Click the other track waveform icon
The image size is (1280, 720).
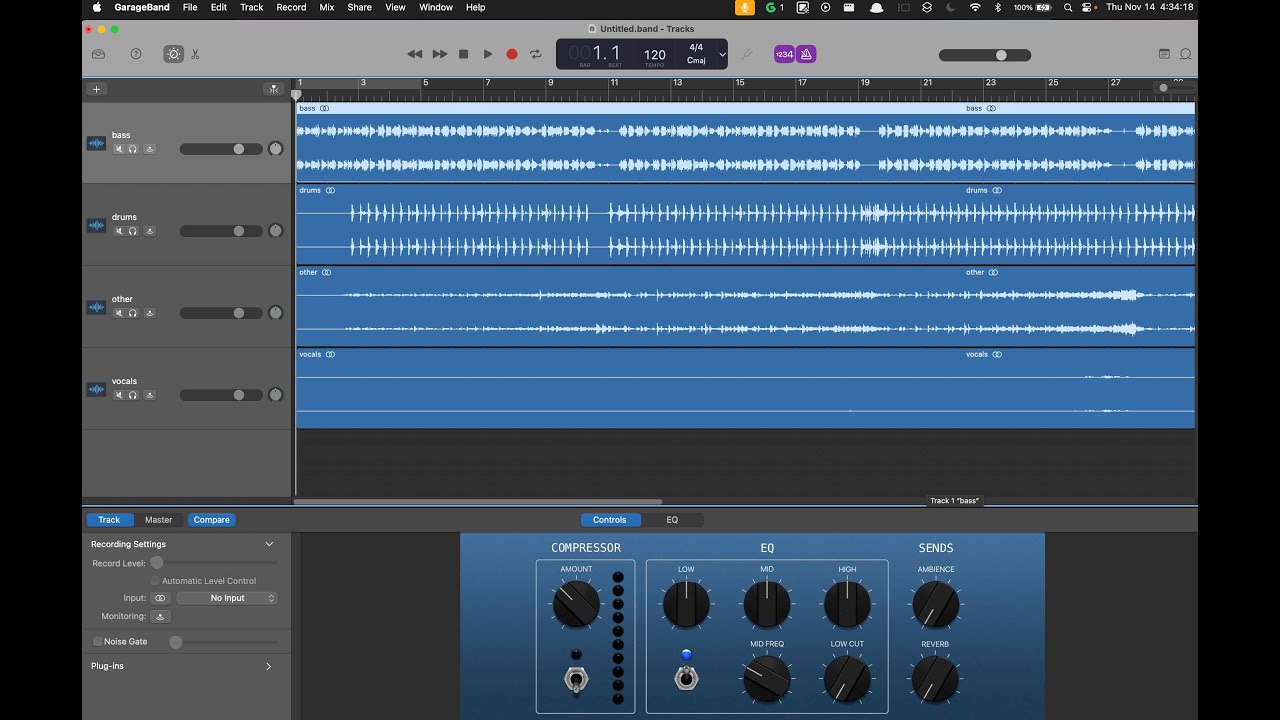[96, 307]
